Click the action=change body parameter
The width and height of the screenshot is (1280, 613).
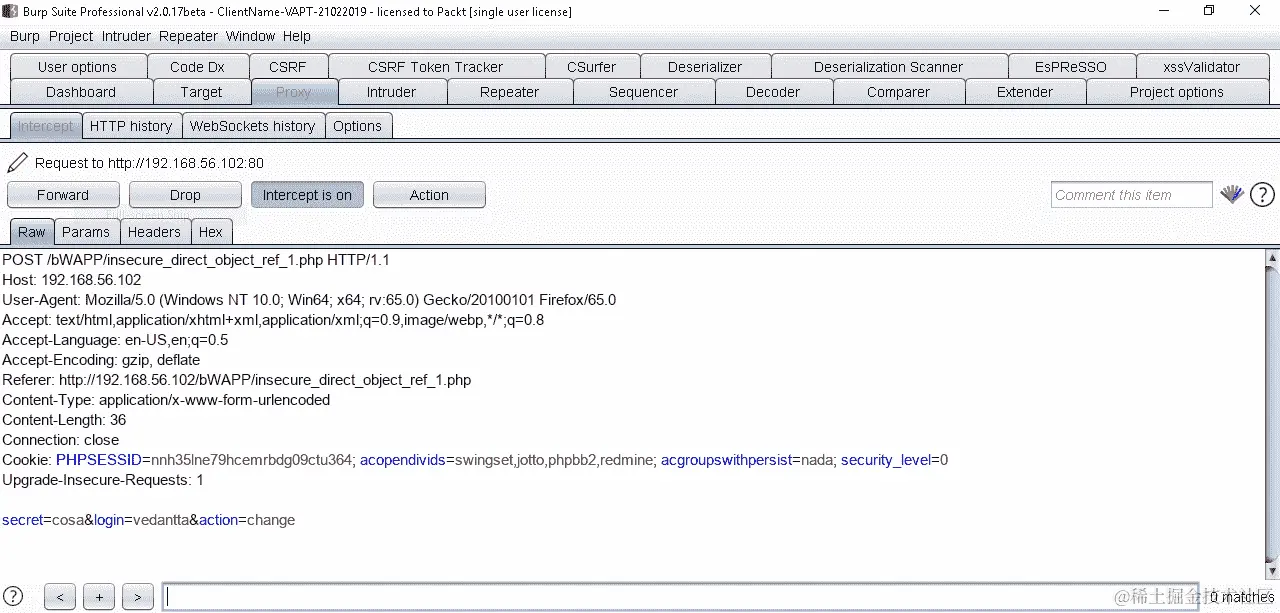pos(247,520)
